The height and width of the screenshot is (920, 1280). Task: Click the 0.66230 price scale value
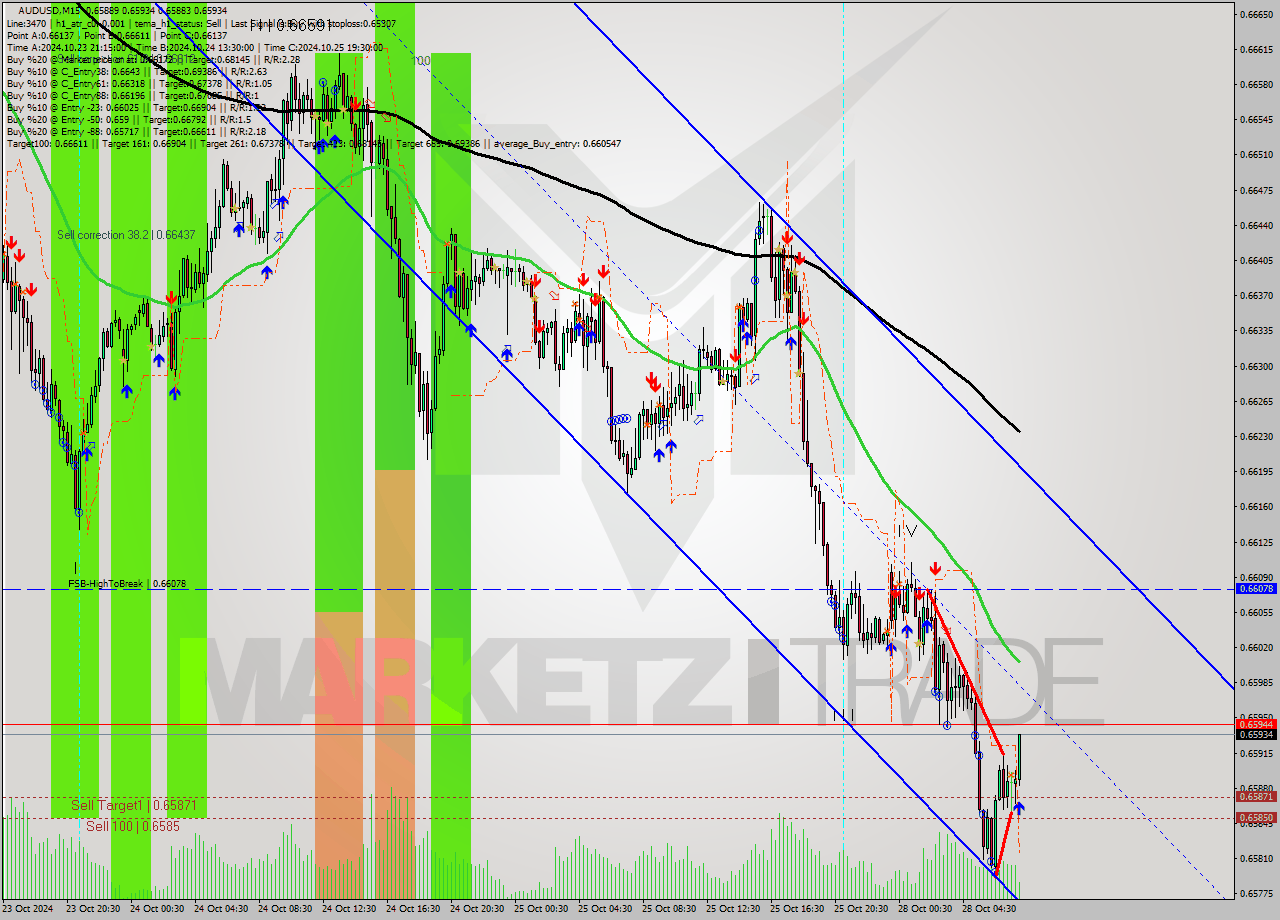[x=1258, y=436]
